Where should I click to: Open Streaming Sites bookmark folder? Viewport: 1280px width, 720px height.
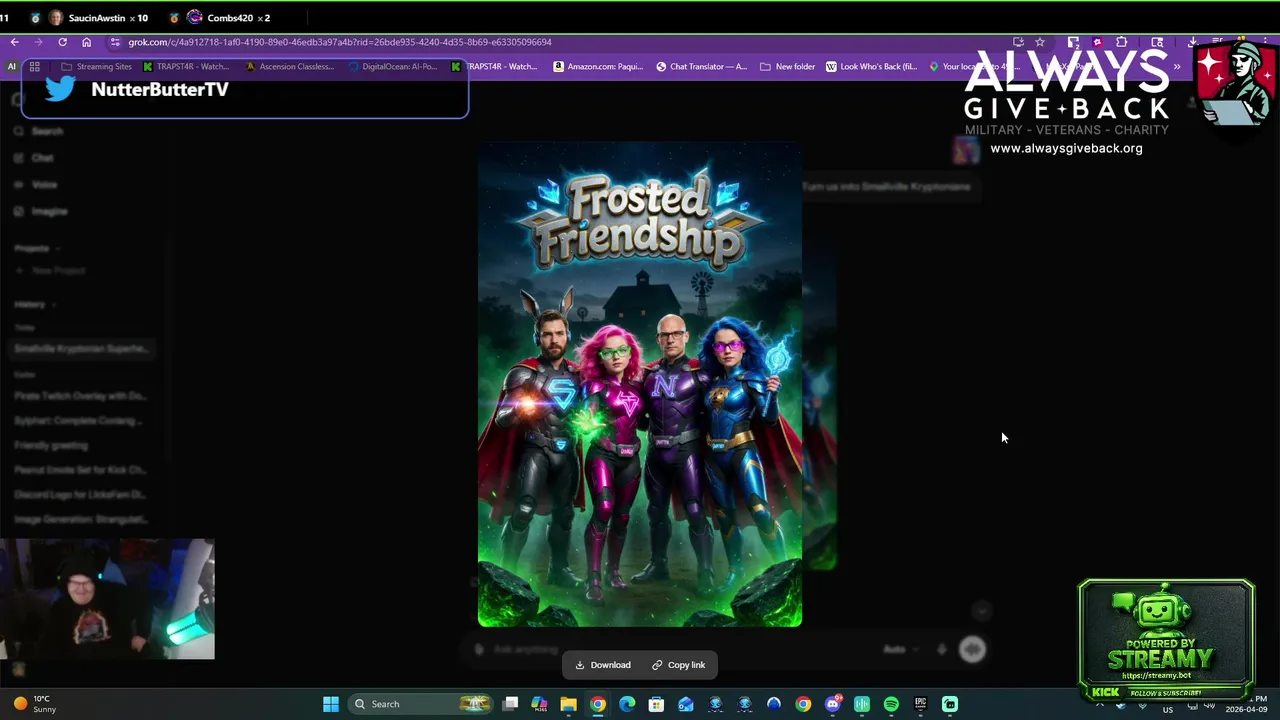tap(96, 67)
